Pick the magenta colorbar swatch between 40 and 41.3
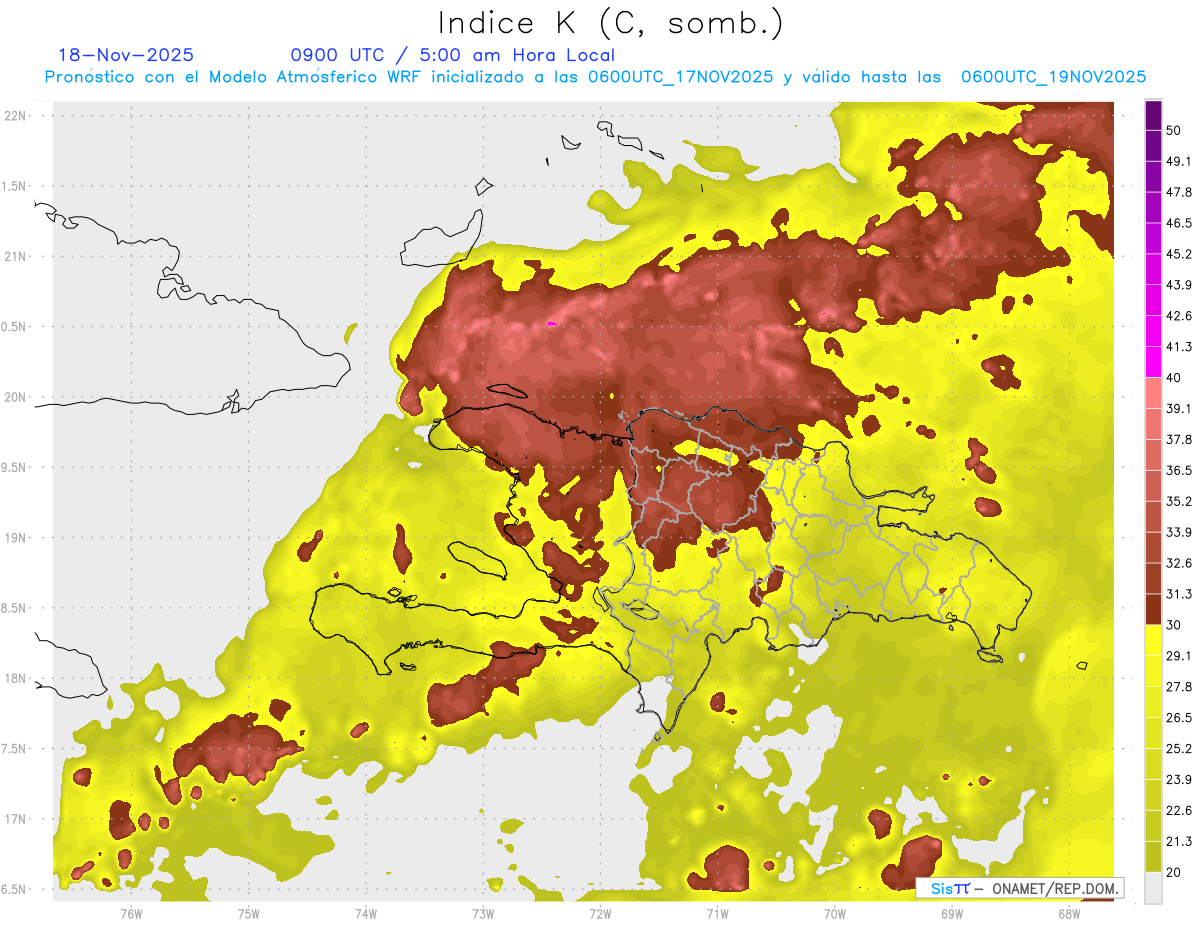 click(1153, 362)
